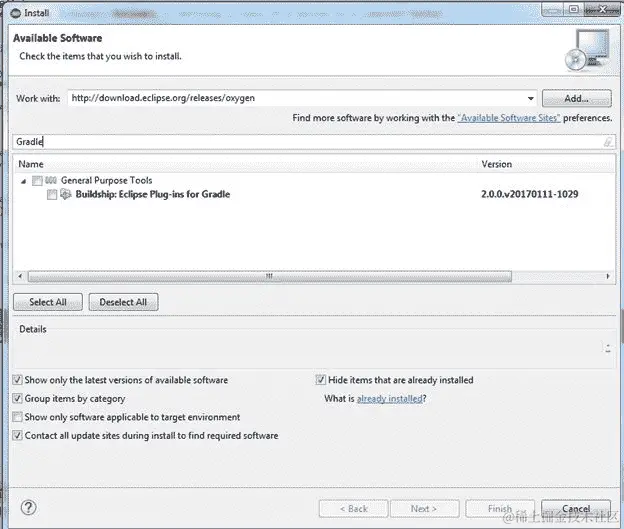Click the help question mark icon
Image resolution: width=624 pixels, height=529 pixels.
29,508
